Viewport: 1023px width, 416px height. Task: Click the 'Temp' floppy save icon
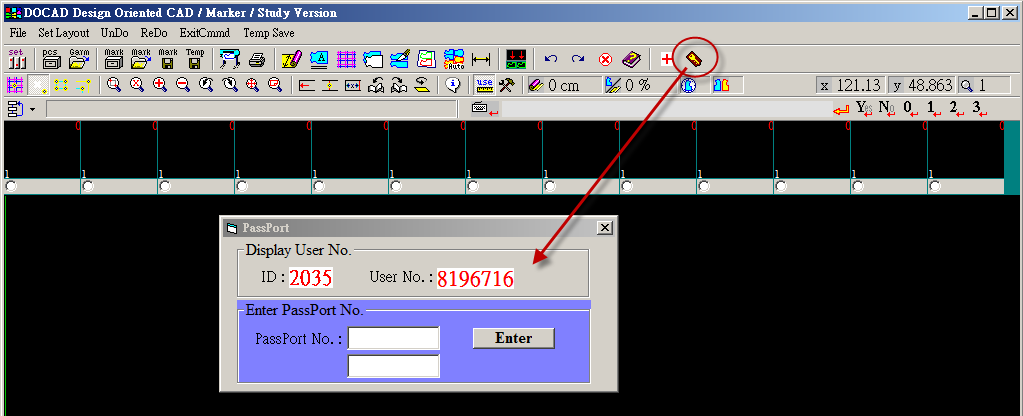[194, 59]
